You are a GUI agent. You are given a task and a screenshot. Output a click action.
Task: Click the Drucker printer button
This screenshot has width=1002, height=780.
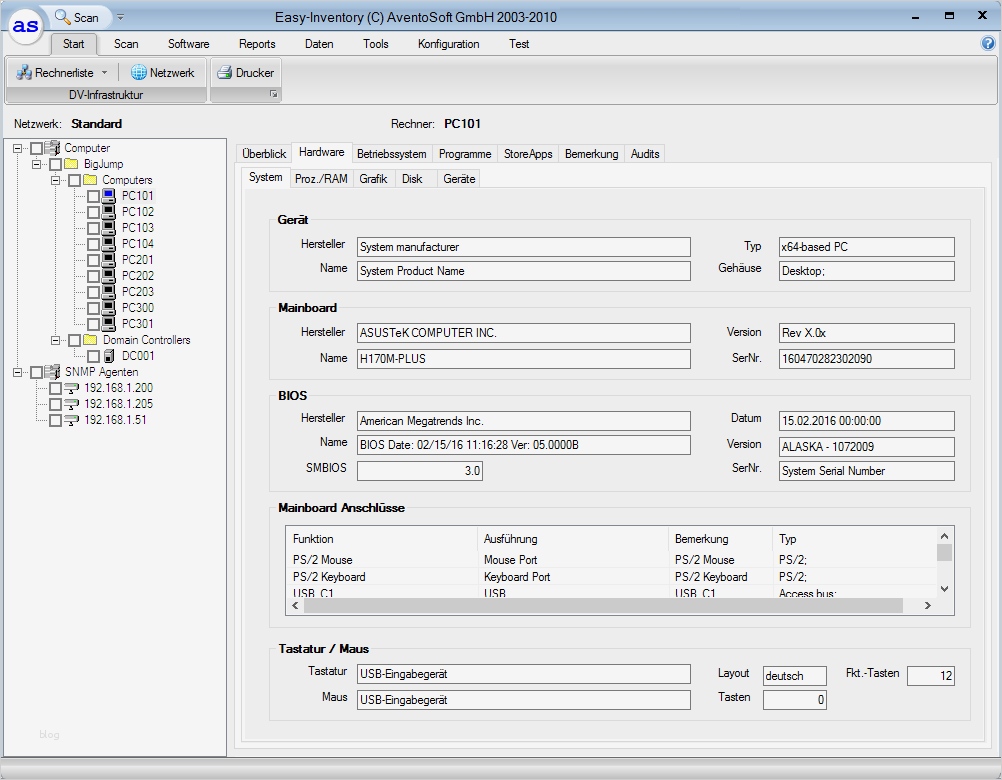tap(245, 73)
